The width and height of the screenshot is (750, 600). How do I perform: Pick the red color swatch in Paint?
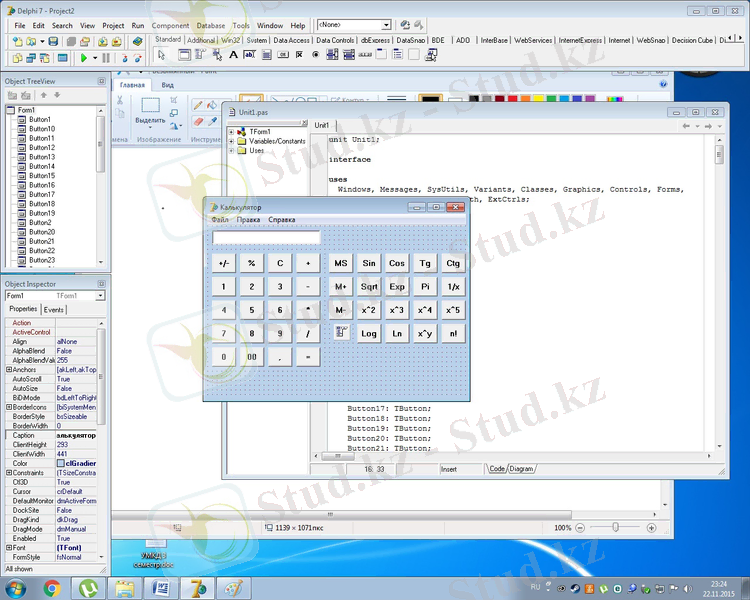coord(512,99)
